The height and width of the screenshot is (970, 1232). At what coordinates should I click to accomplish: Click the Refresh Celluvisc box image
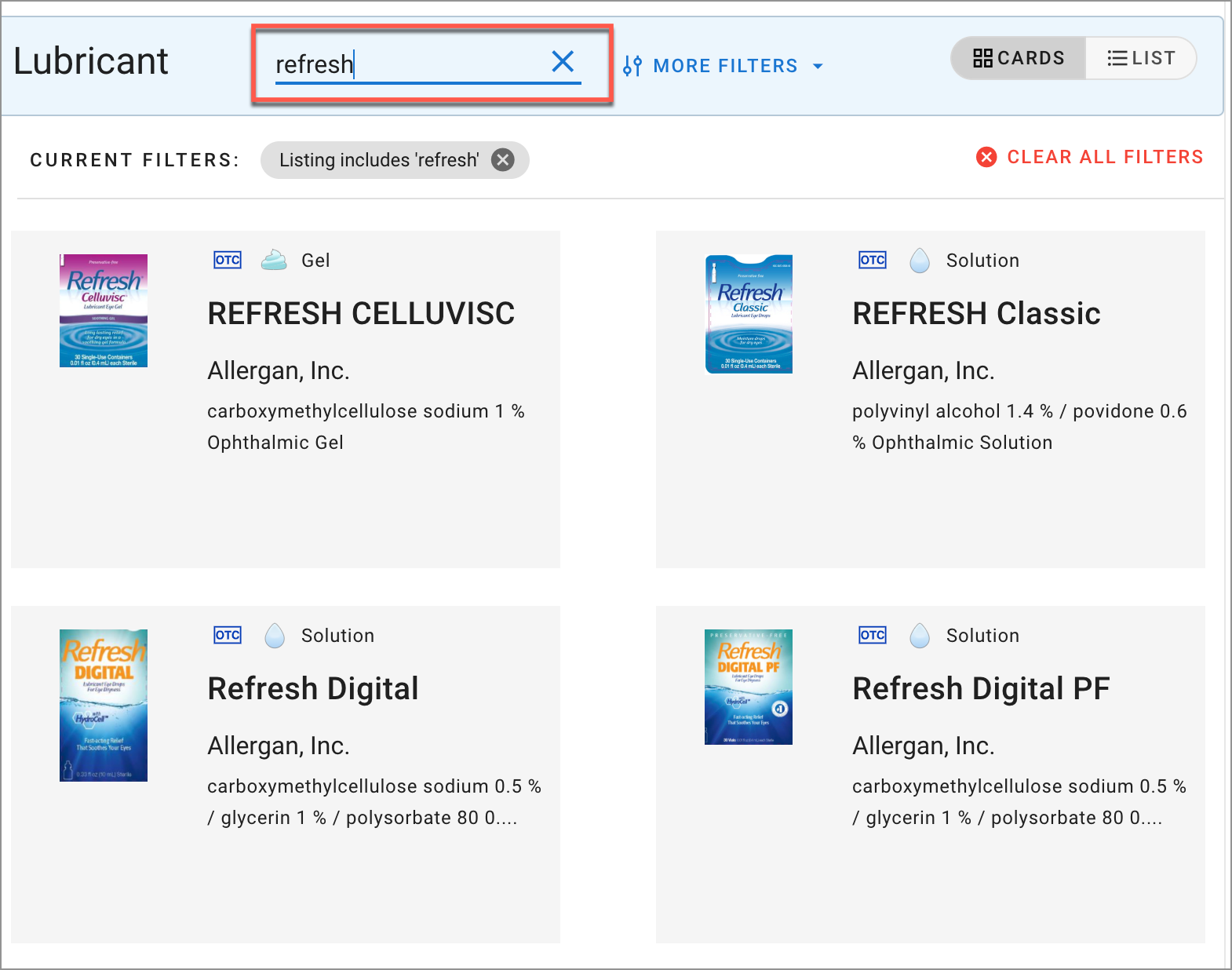tap(104, 311)
